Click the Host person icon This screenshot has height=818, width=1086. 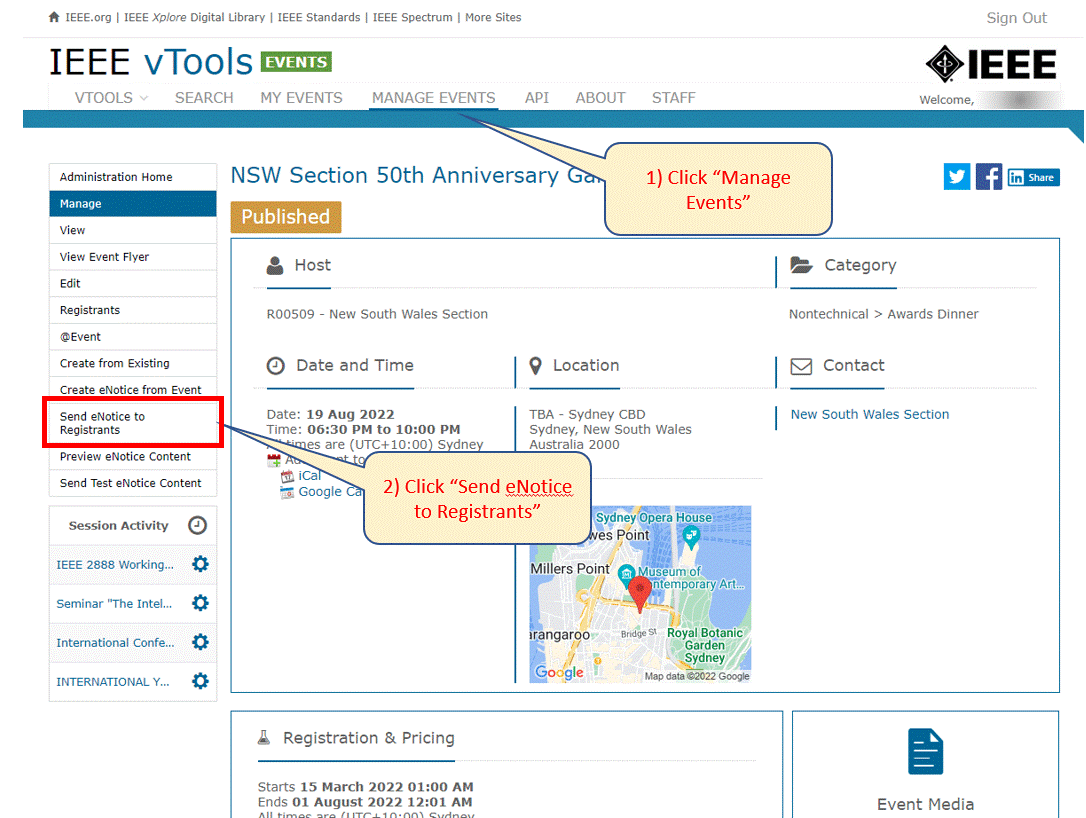(275, 265)
